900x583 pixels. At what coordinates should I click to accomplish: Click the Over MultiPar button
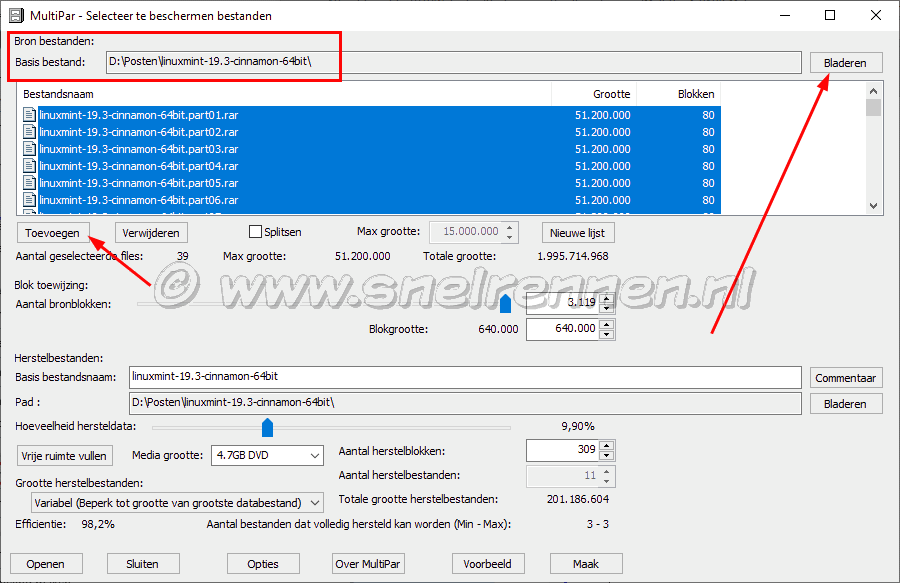coord(368,564)
